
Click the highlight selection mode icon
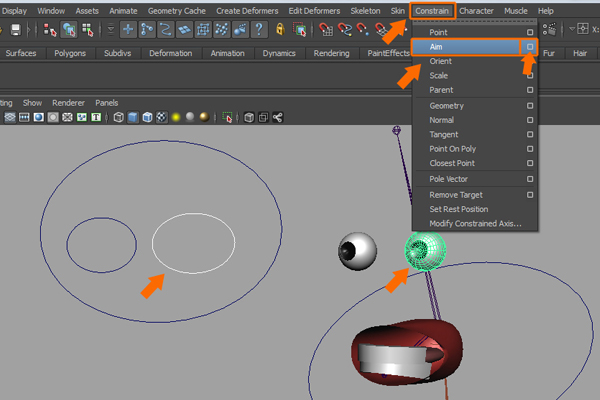[x=299, y=29]
